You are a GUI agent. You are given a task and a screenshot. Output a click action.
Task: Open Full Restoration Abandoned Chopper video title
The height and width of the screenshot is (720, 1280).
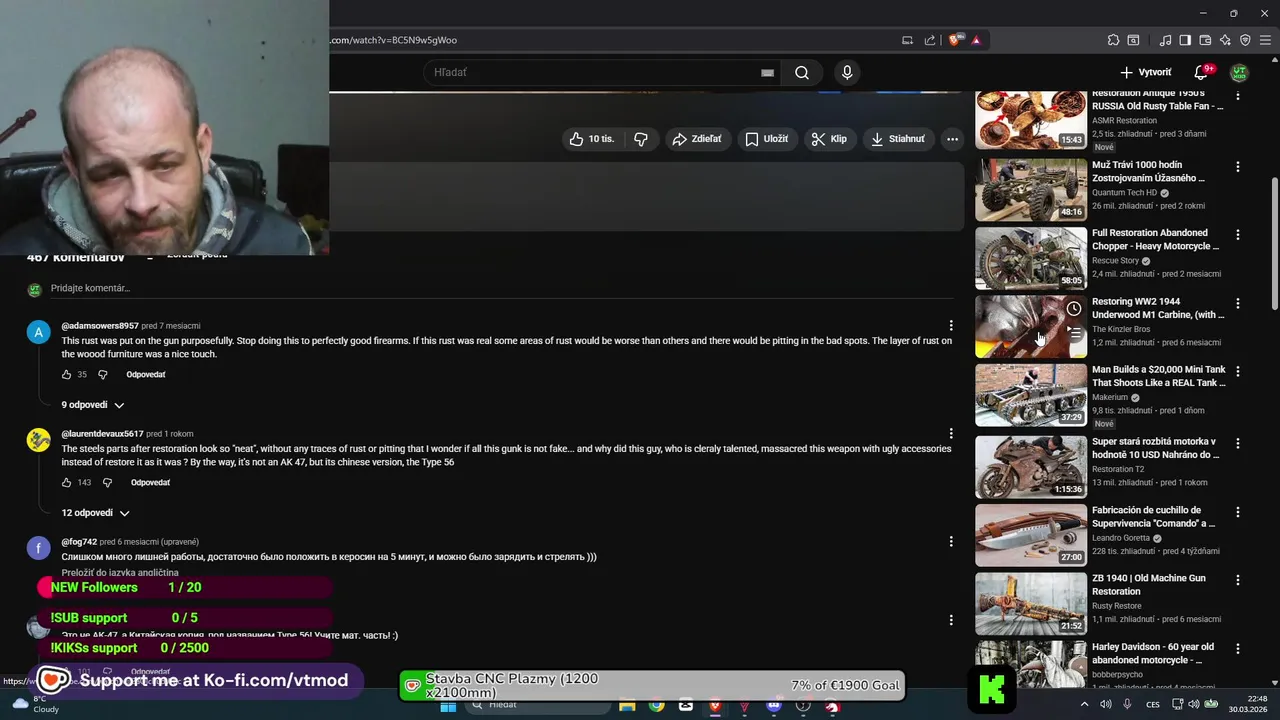pos(1155,240)
